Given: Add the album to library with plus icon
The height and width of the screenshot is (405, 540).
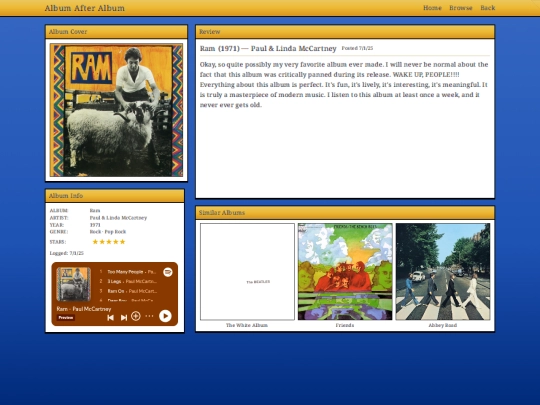Looking at the screenshot, I should click(x=136, y=316).
